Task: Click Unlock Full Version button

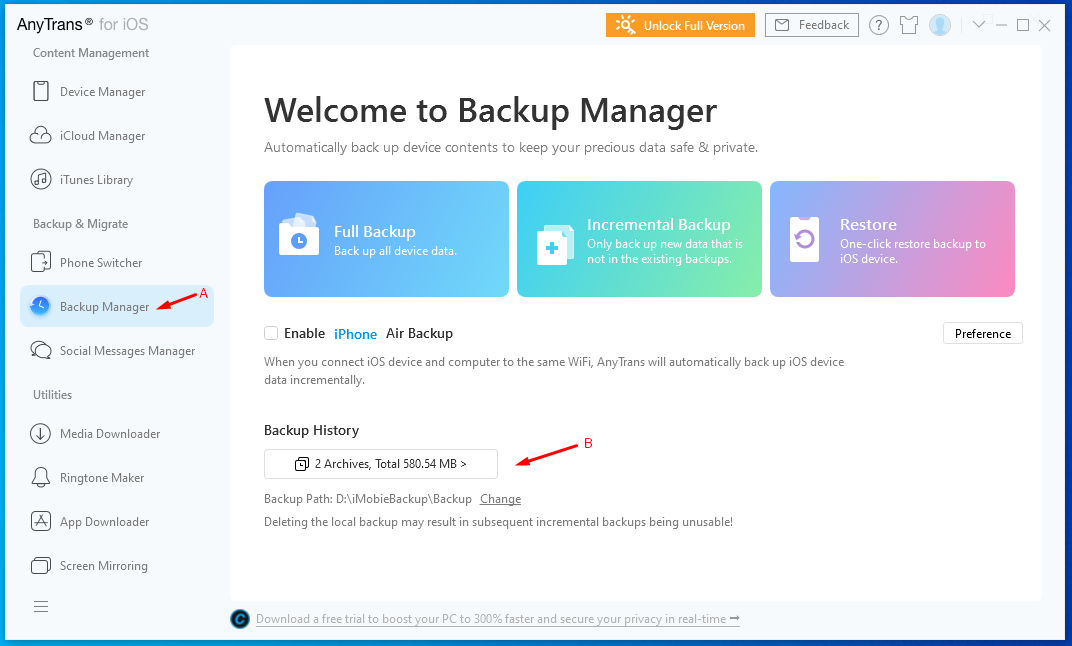Action: (680, 25)
